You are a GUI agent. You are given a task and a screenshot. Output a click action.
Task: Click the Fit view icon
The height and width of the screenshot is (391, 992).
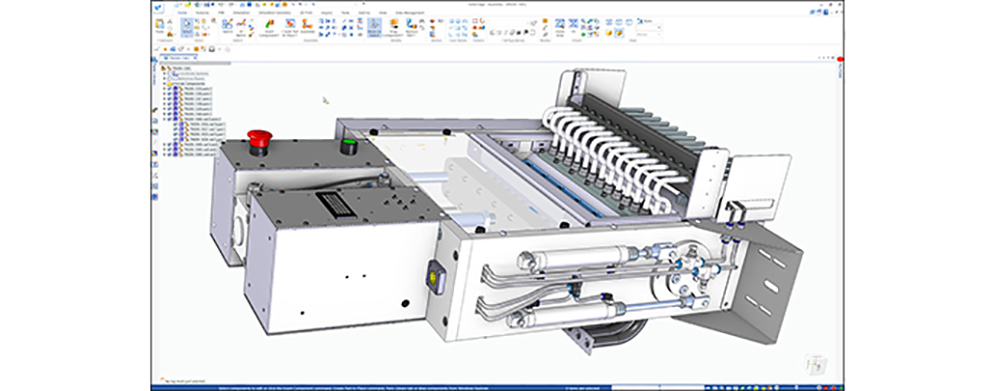[573, 27]
